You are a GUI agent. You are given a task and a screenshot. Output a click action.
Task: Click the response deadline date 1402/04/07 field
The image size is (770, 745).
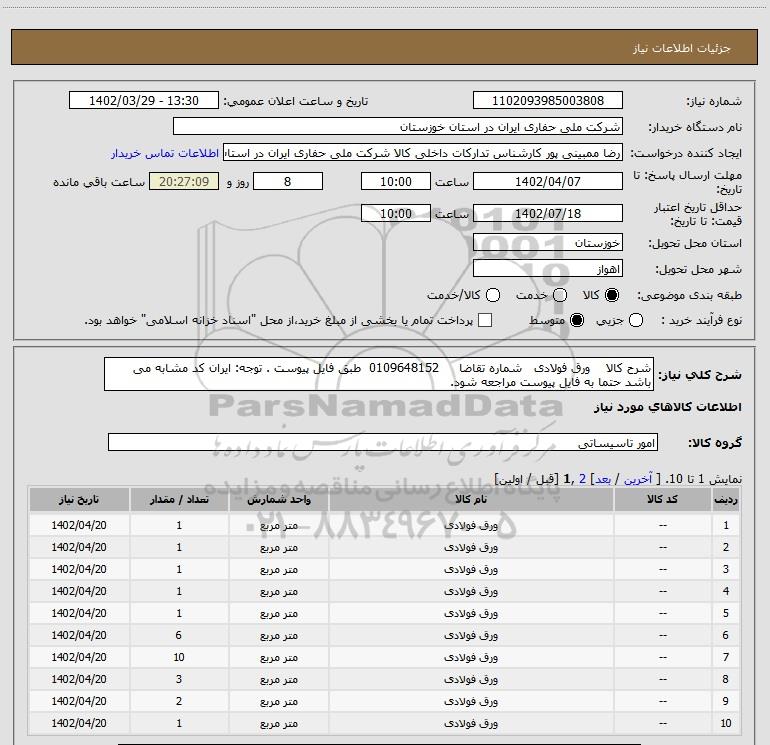(547, 182)
